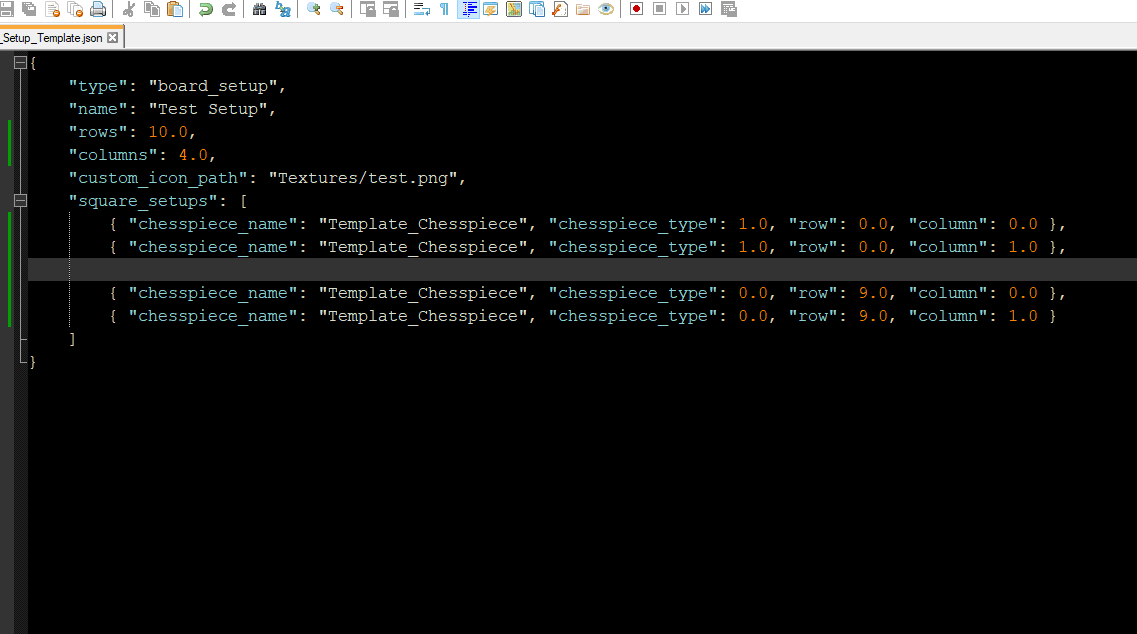This screenshot has width=1137, height=634.
Task: Click the Close document toolbar icon
Action: (52, 9)
